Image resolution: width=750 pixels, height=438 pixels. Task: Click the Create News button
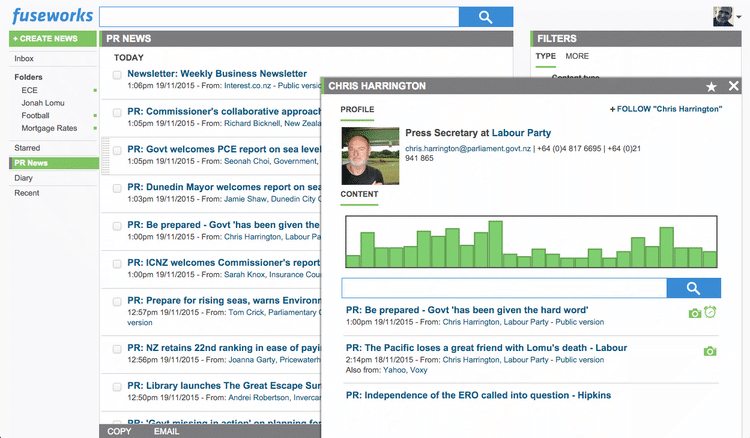pos(53,39)
